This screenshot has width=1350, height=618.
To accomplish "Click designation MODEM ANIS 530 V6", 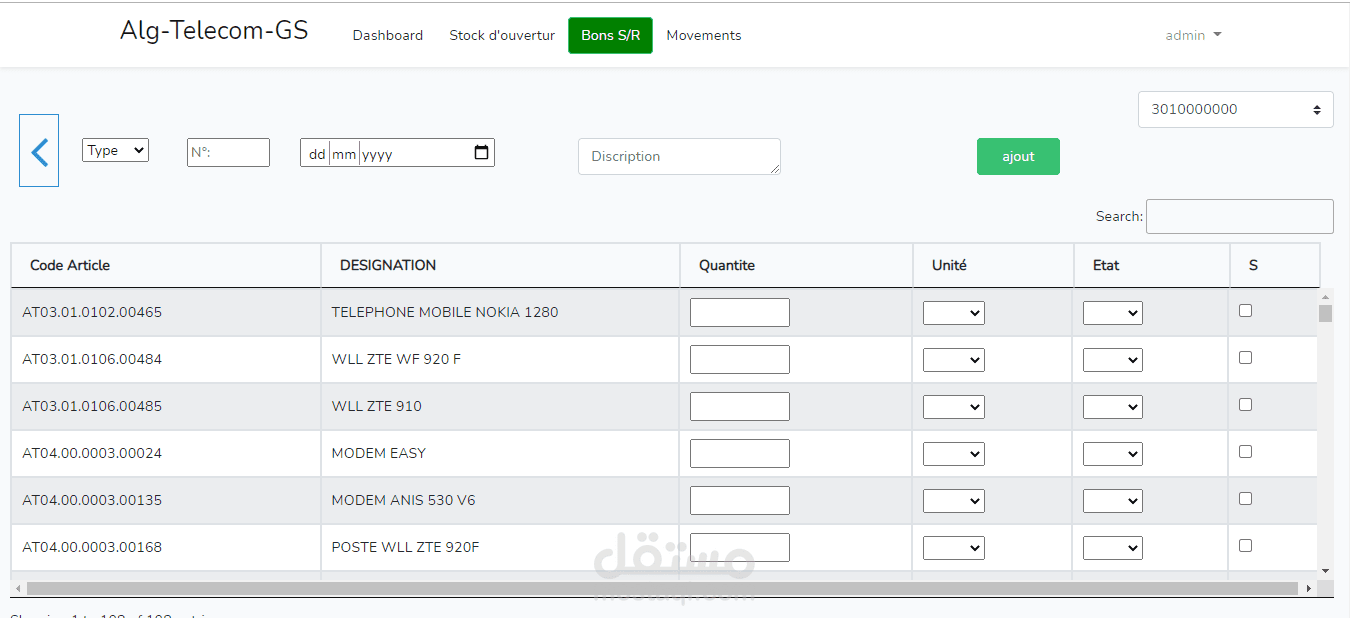I will [403, 500].
